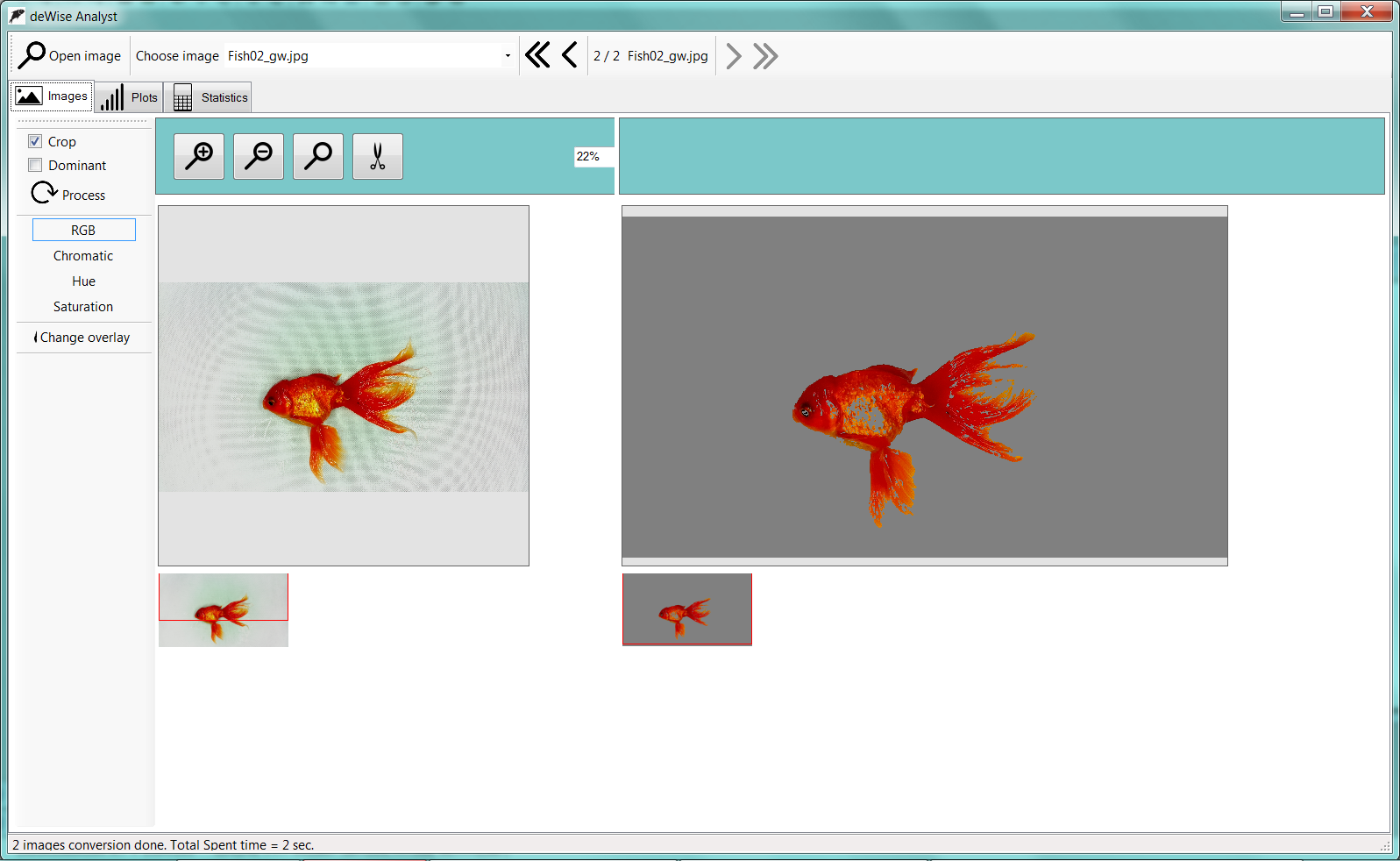Click the zoom in magnifier button
This screenshot has height=861, width=1400.
click(199, 156)
